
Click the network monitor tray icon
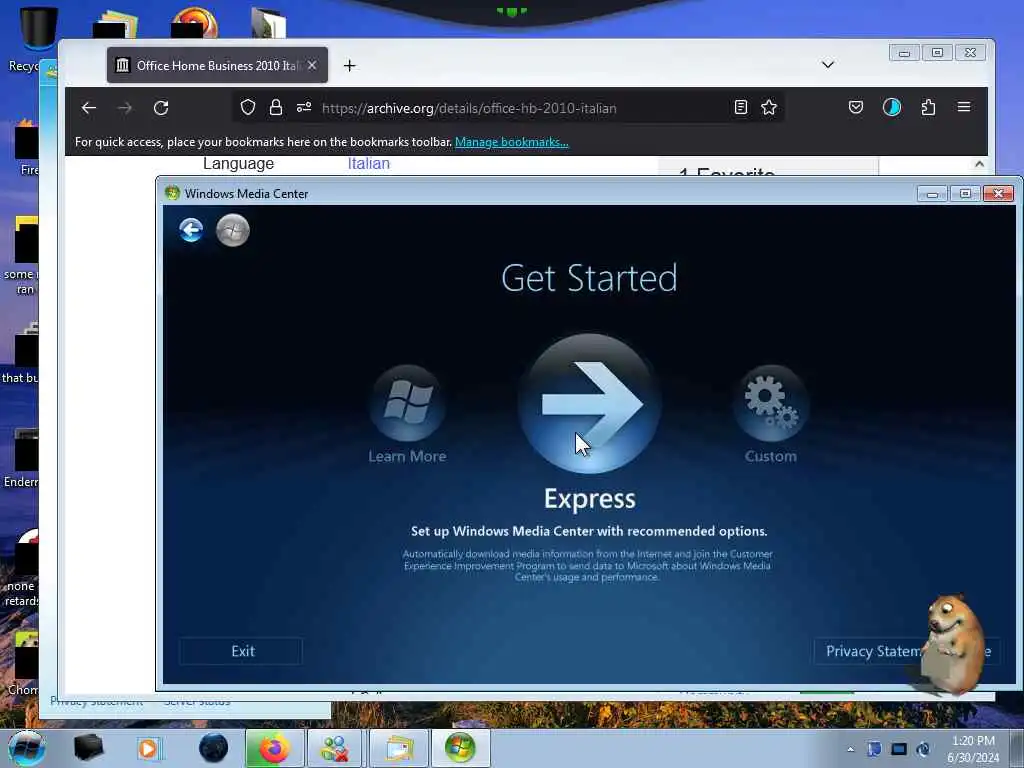point(899,749)
